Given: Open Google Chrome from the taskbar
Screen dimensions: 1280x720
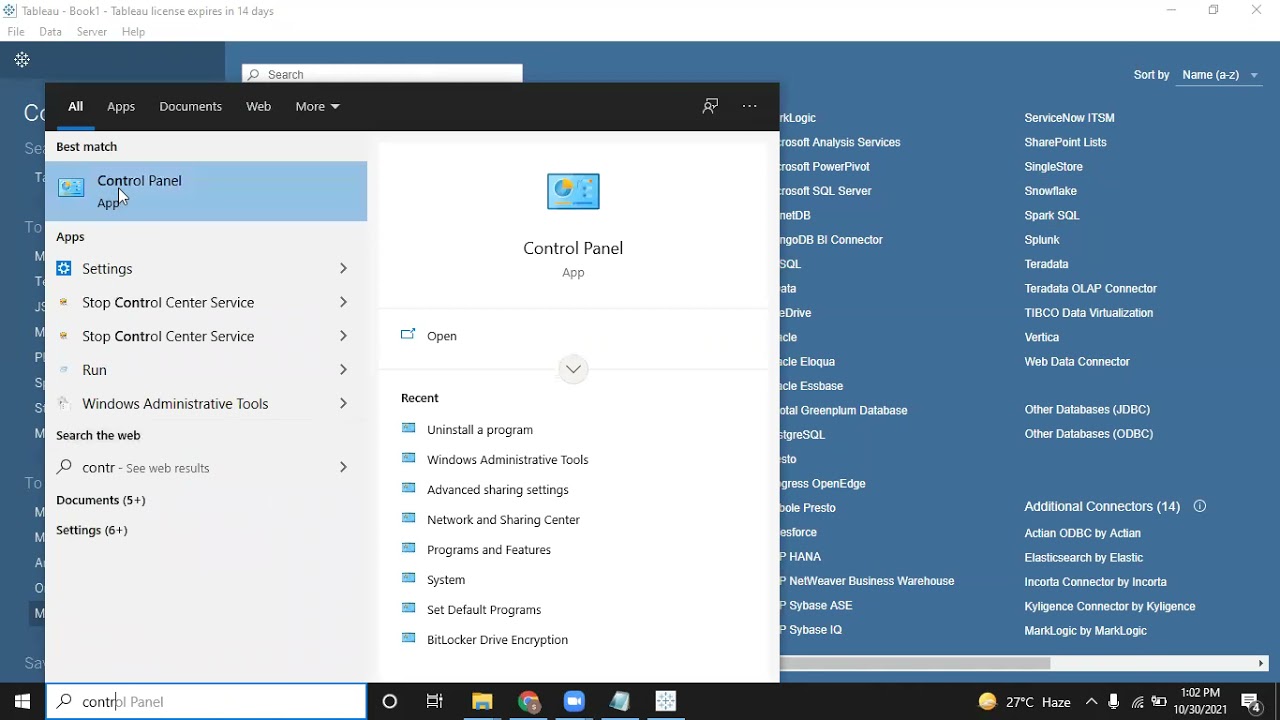Looking at the screenshot, I should (x=529, y=702).
